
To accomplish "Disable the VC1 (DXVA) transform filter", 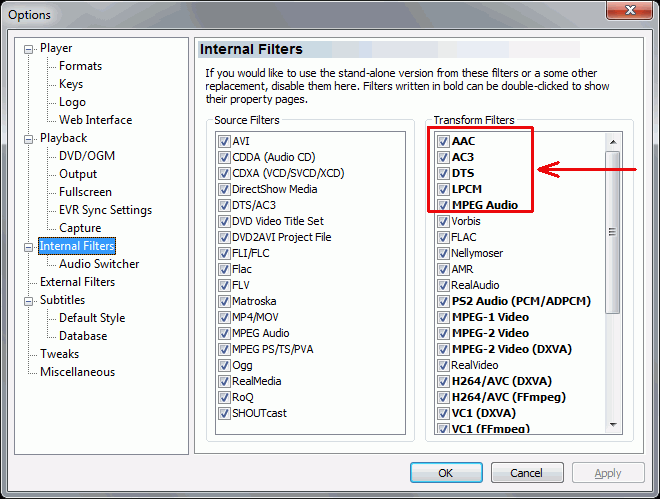I will pos(443,413).
